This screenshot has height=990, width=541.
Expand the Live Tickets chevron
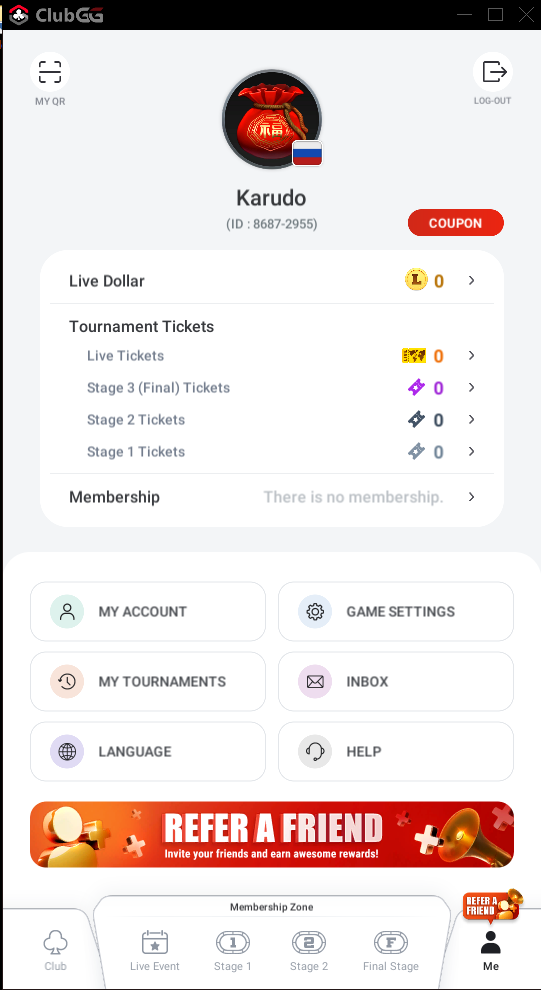coord(472,355)
